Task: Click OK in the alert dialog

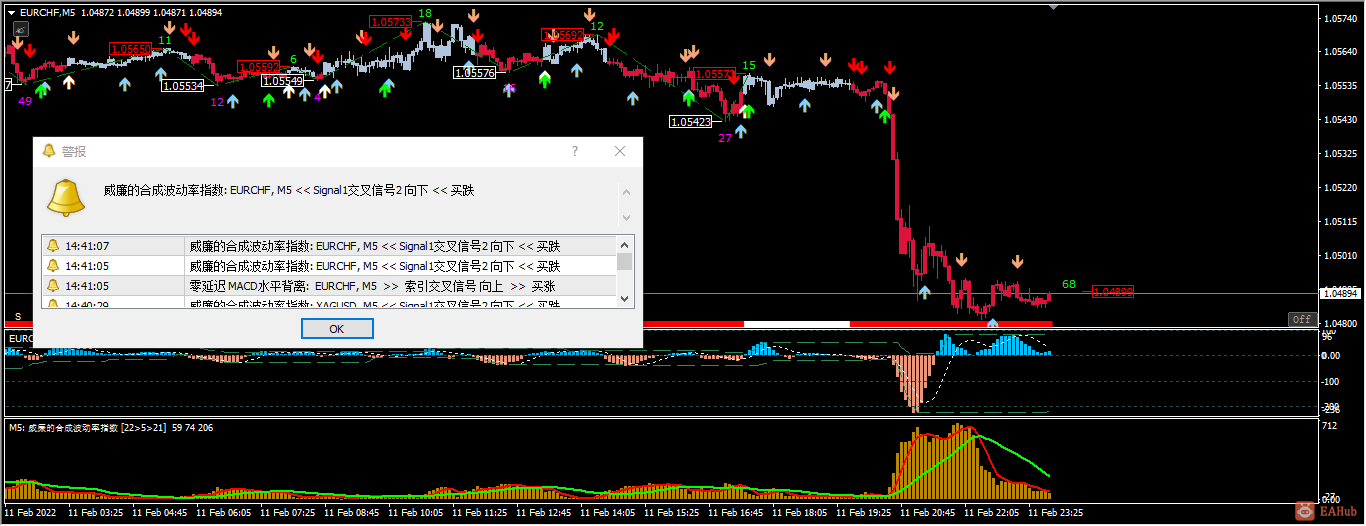Action: [x=337, y=329]
